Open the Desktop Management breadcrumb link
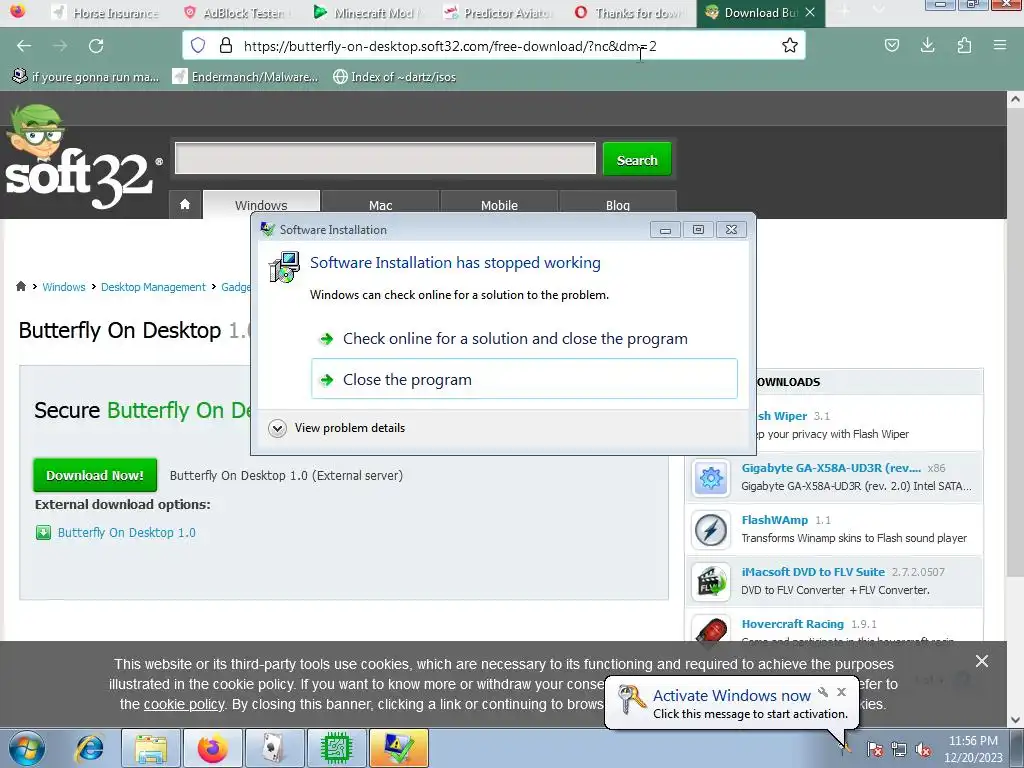 (x=153, y=287)
